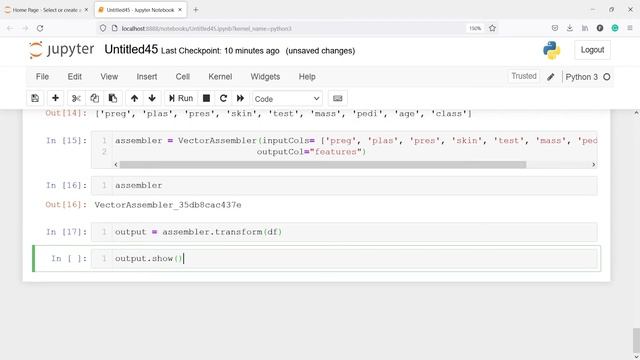Cut selected cells with scissors icon

click(x=76, y=98)
